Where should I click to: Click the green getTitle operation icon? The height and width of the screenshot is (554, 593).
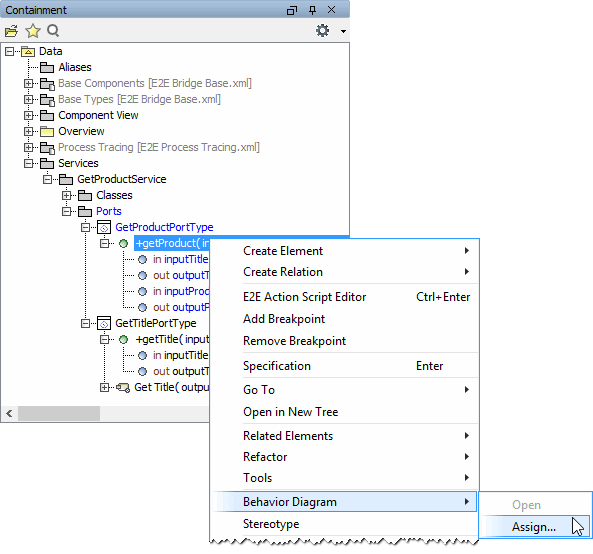124,340
